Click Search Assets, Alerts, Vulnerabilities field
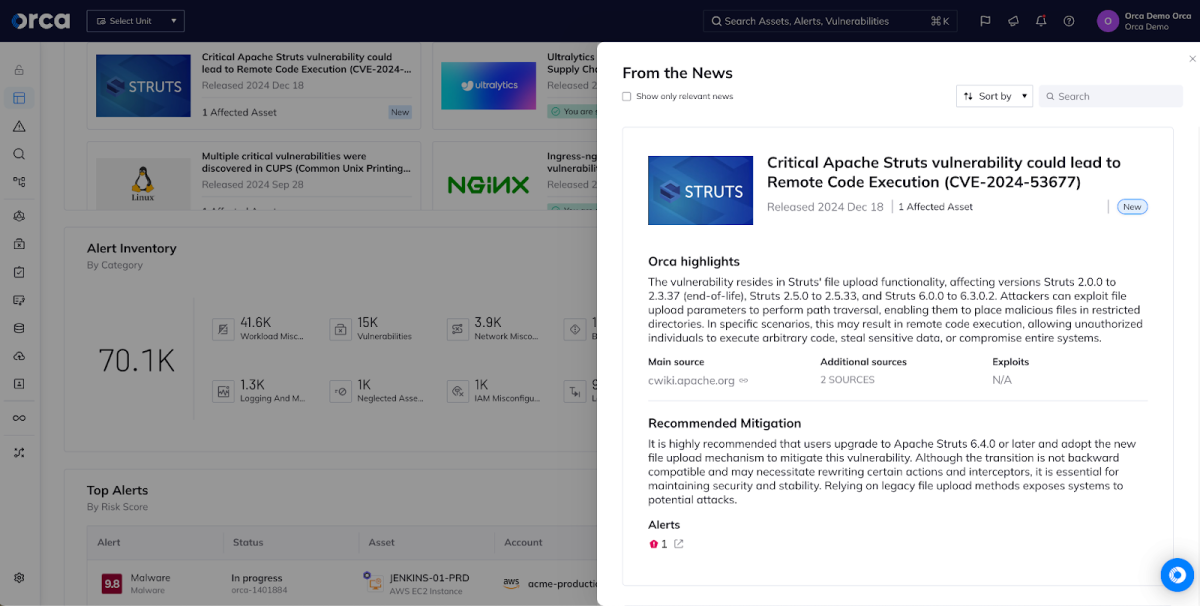Viewport: 1200px width, 606px height. pyautogui.click(x=830, y=21)
